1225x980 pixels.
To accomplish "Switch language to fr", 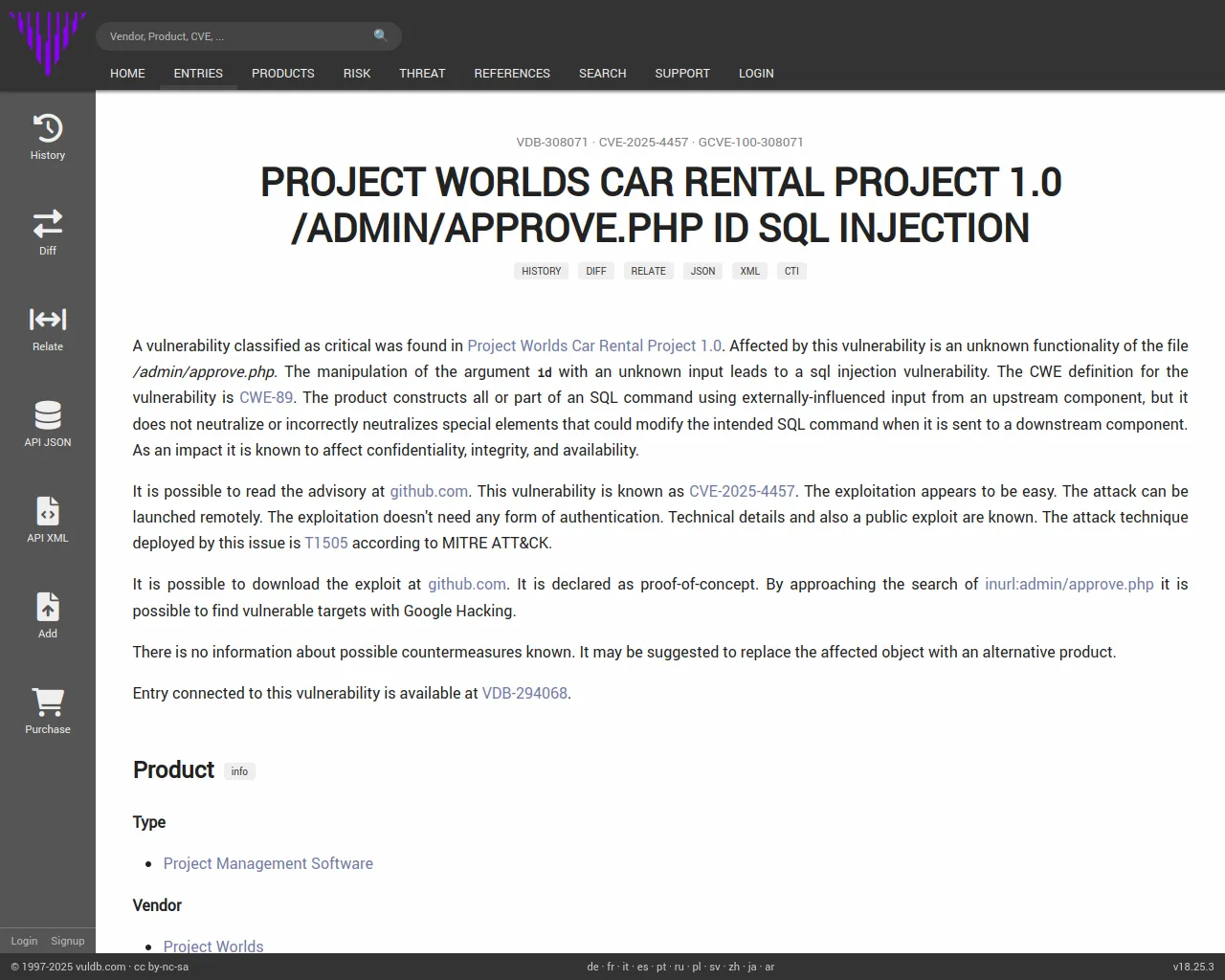I will [x=611, y=967].
